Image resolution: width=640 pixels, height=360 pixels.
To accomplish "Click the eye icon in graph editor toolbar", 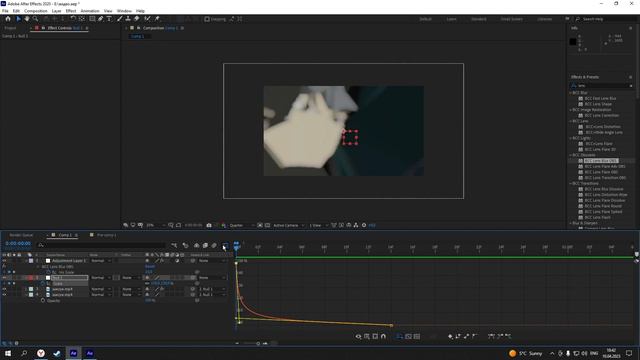I will point(358,336).
